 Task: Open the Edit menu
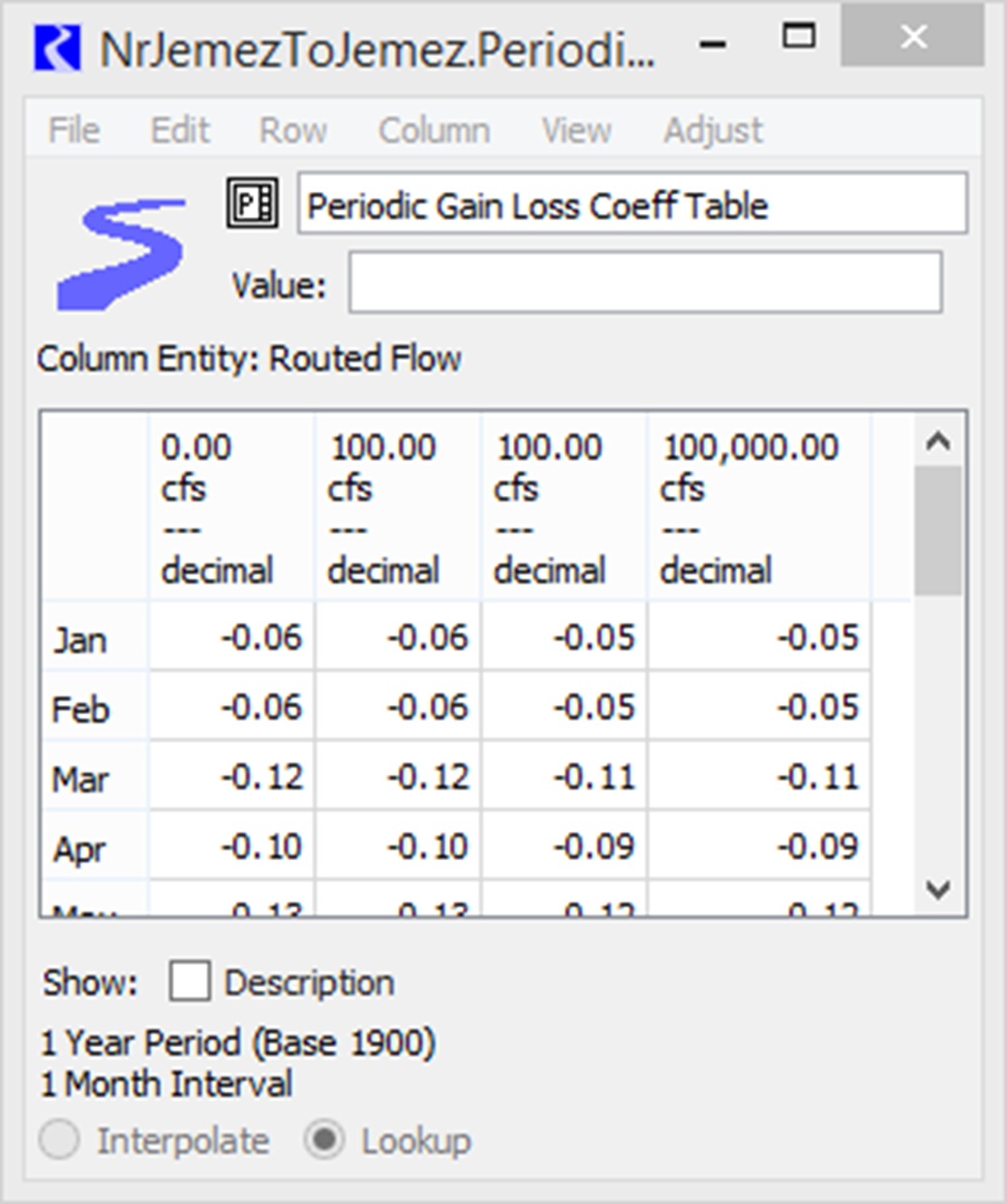180,130
